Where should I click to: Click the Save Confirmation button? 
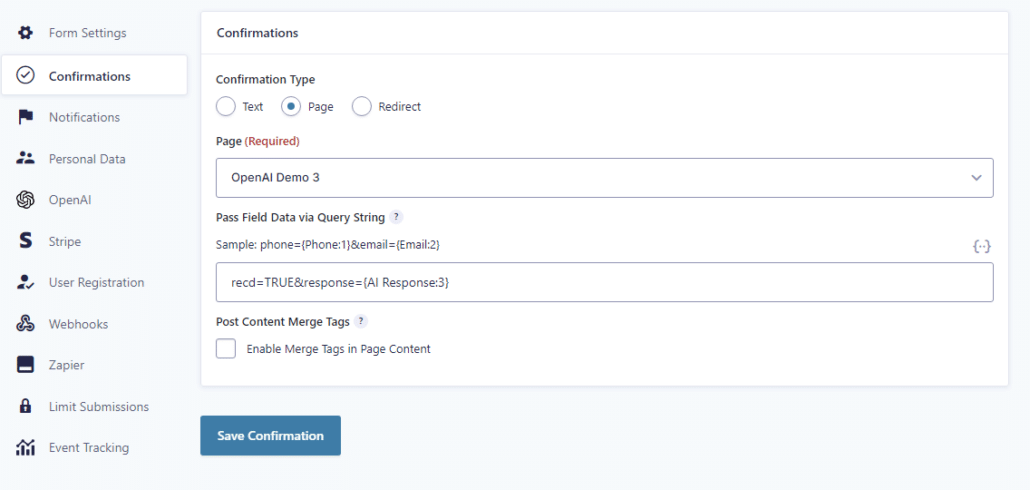pos(271,435)
